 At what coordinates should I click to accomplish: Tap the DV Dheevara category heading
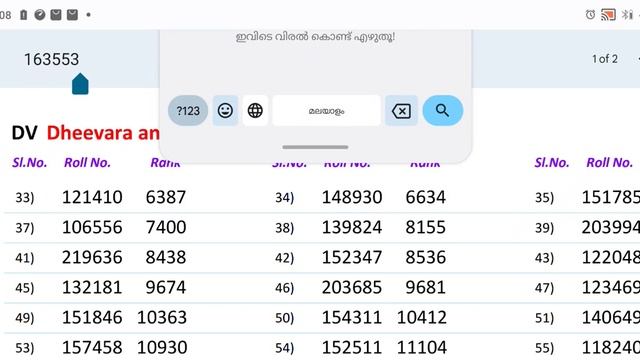(85, 133)
